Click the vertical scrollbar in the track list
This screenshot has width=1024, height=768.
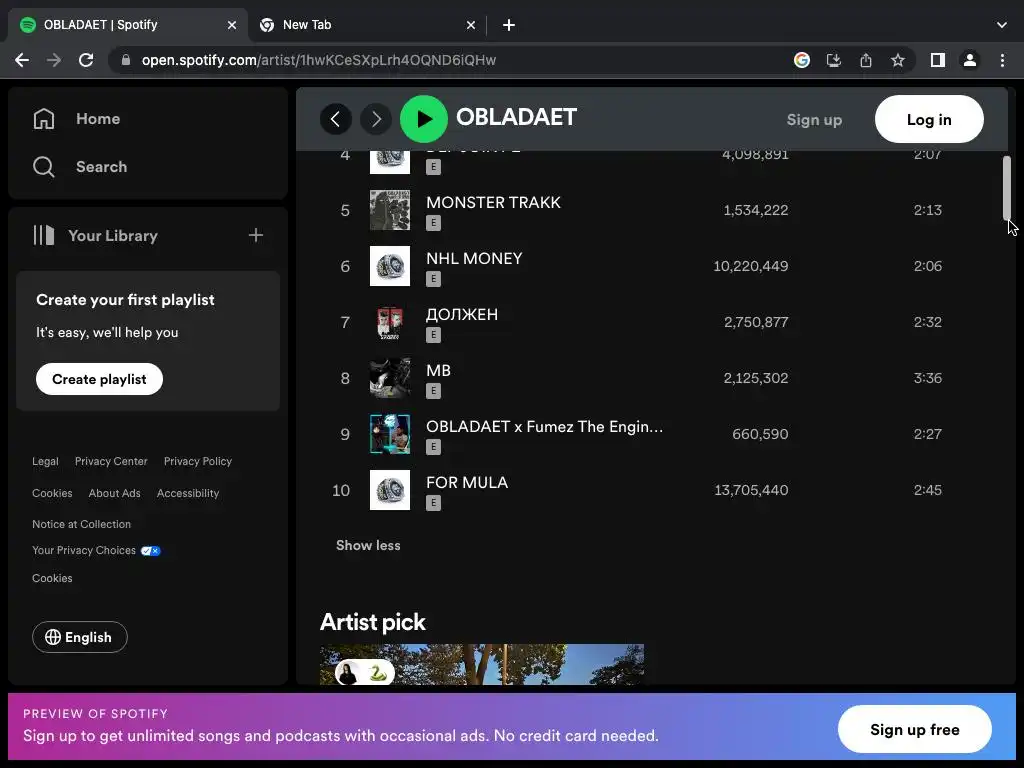[x=1007, y=188]
